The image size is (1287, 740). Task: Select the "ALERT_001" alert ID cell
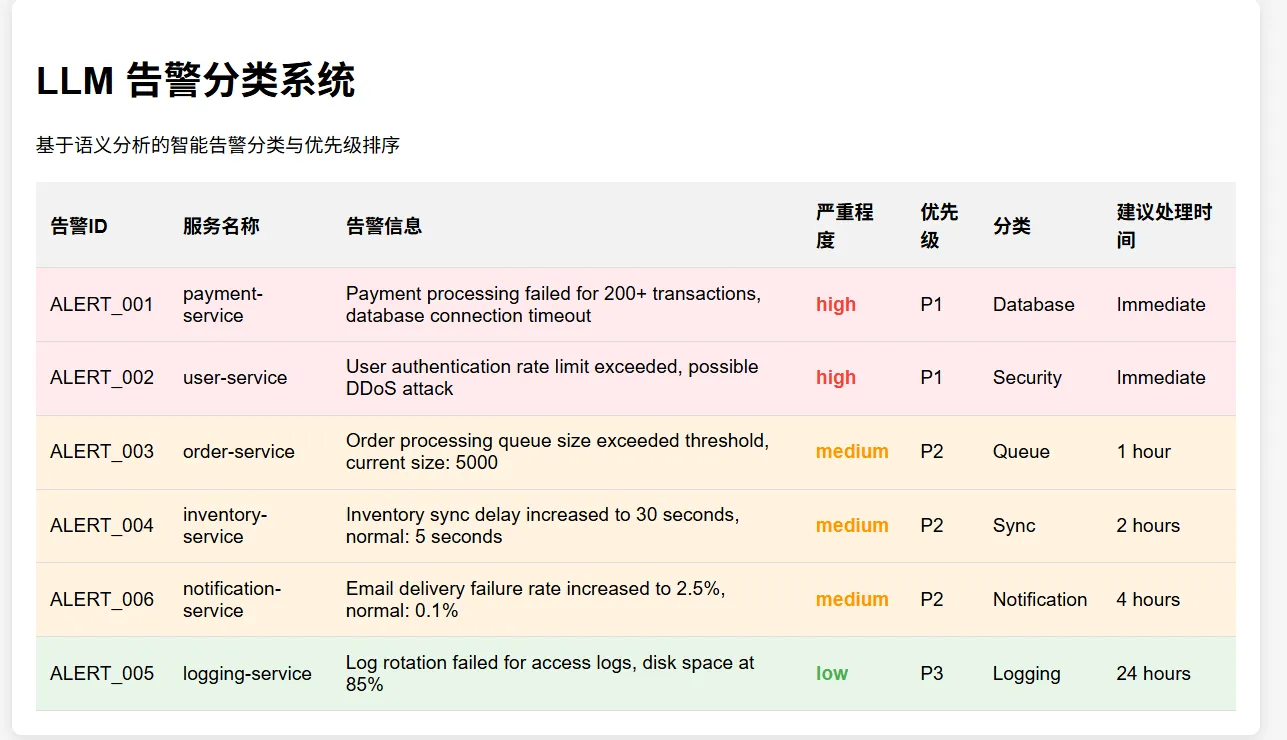(102, 305)
